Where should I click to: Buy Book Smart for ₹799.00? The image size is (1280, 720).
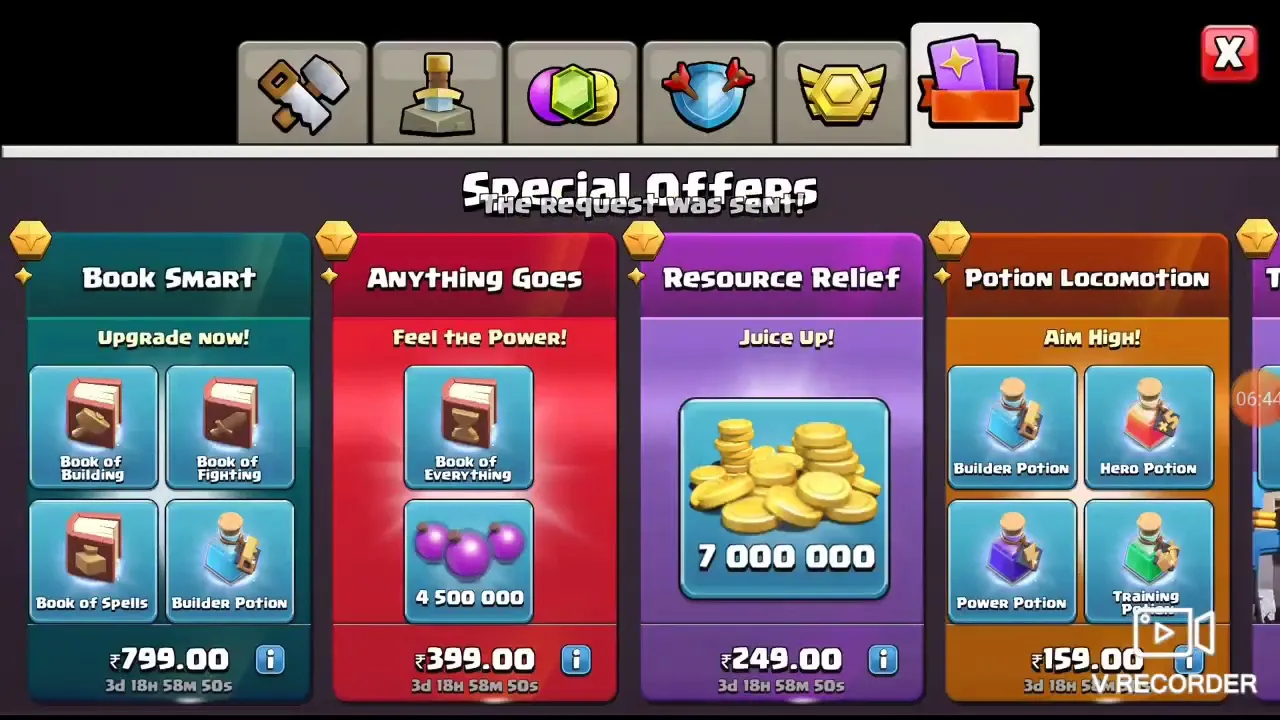pyautogui.click(x=169, y=660)
